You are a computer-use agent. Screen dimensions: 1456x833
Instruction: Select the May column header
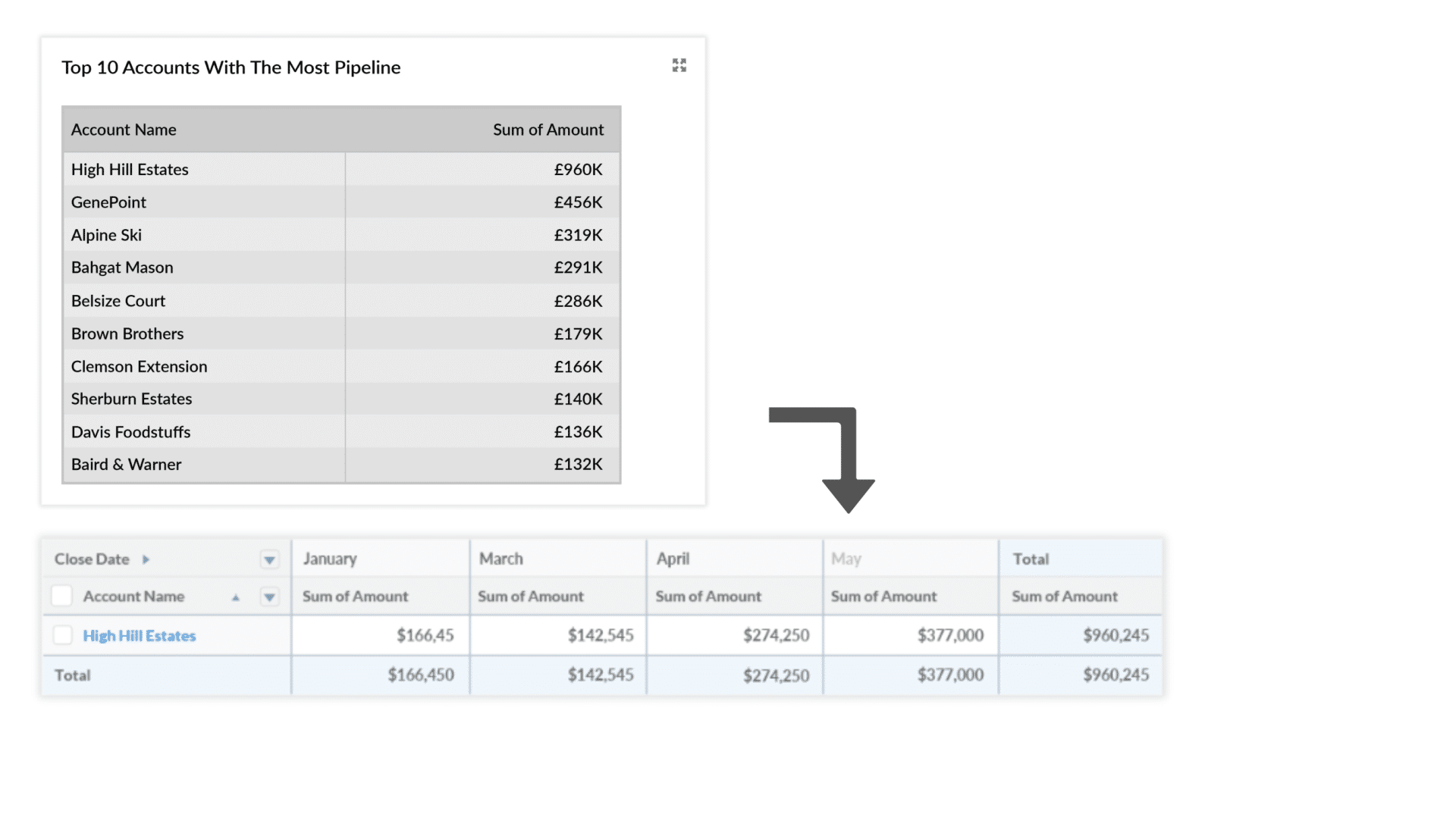pos(846,559)
